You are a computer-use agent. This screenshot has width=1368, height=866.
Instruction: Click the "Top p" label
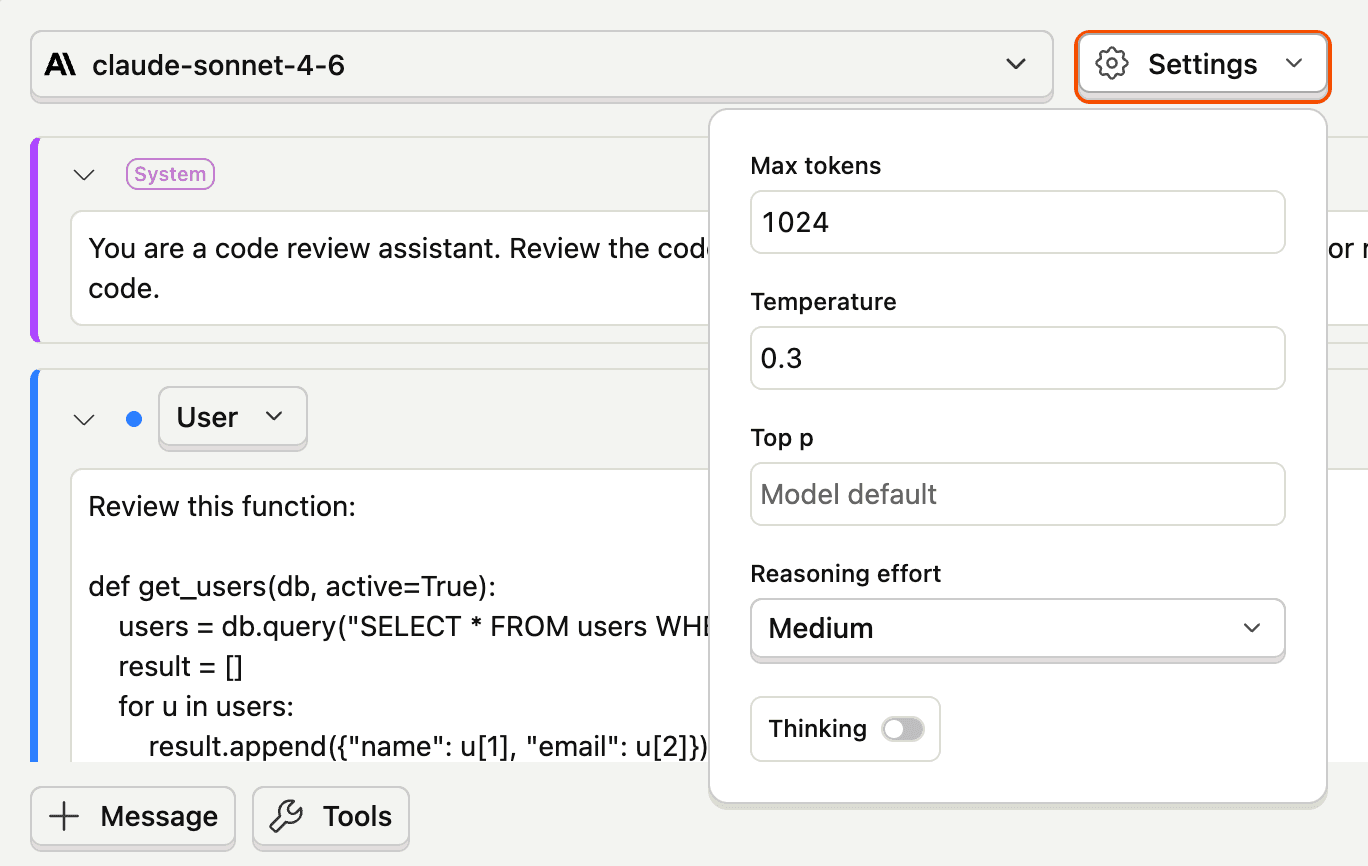point(782,438)
